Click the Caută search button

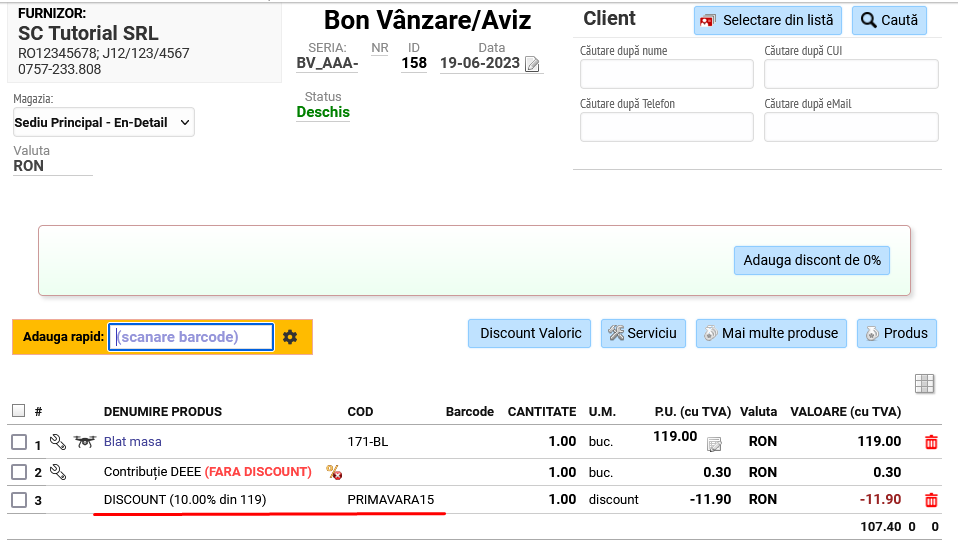point(889,20)
